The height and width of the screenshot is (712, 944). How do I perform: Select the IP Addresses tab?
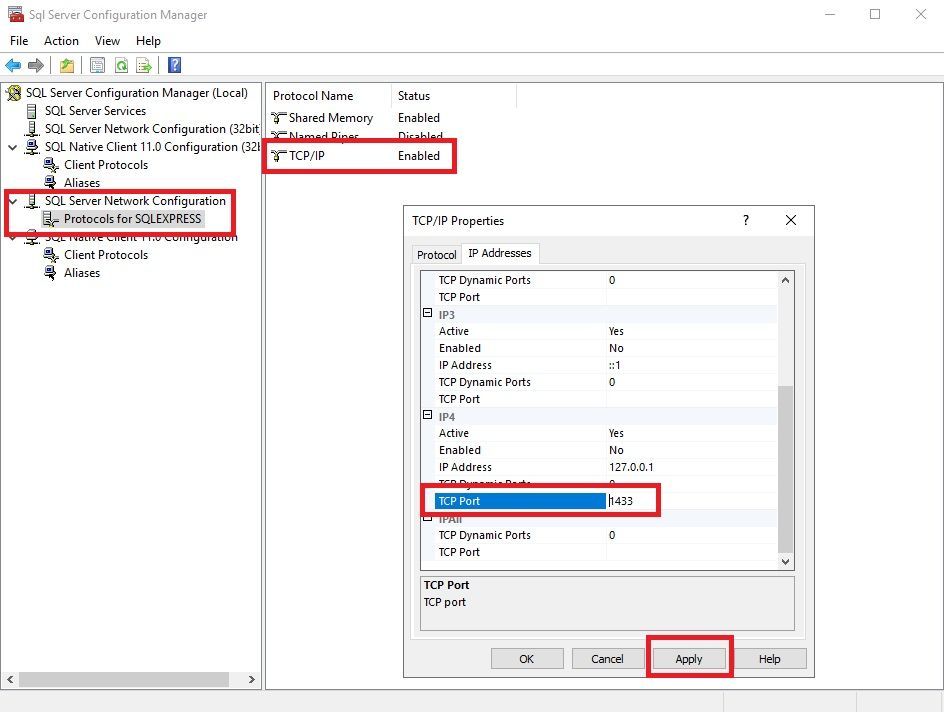coord(500,253)
